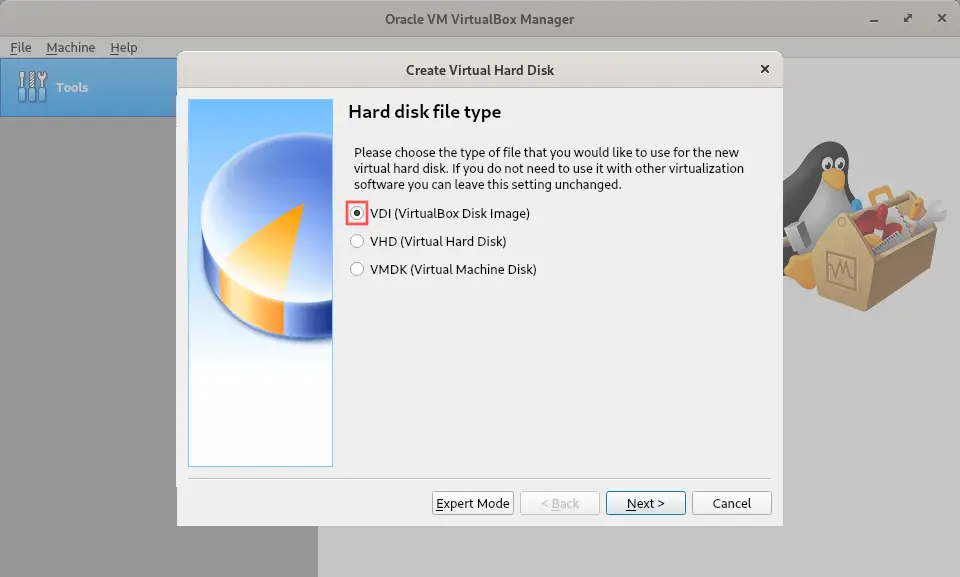Close the VirtualBox Manager window
960x577 pixels.
coord(942,18)
